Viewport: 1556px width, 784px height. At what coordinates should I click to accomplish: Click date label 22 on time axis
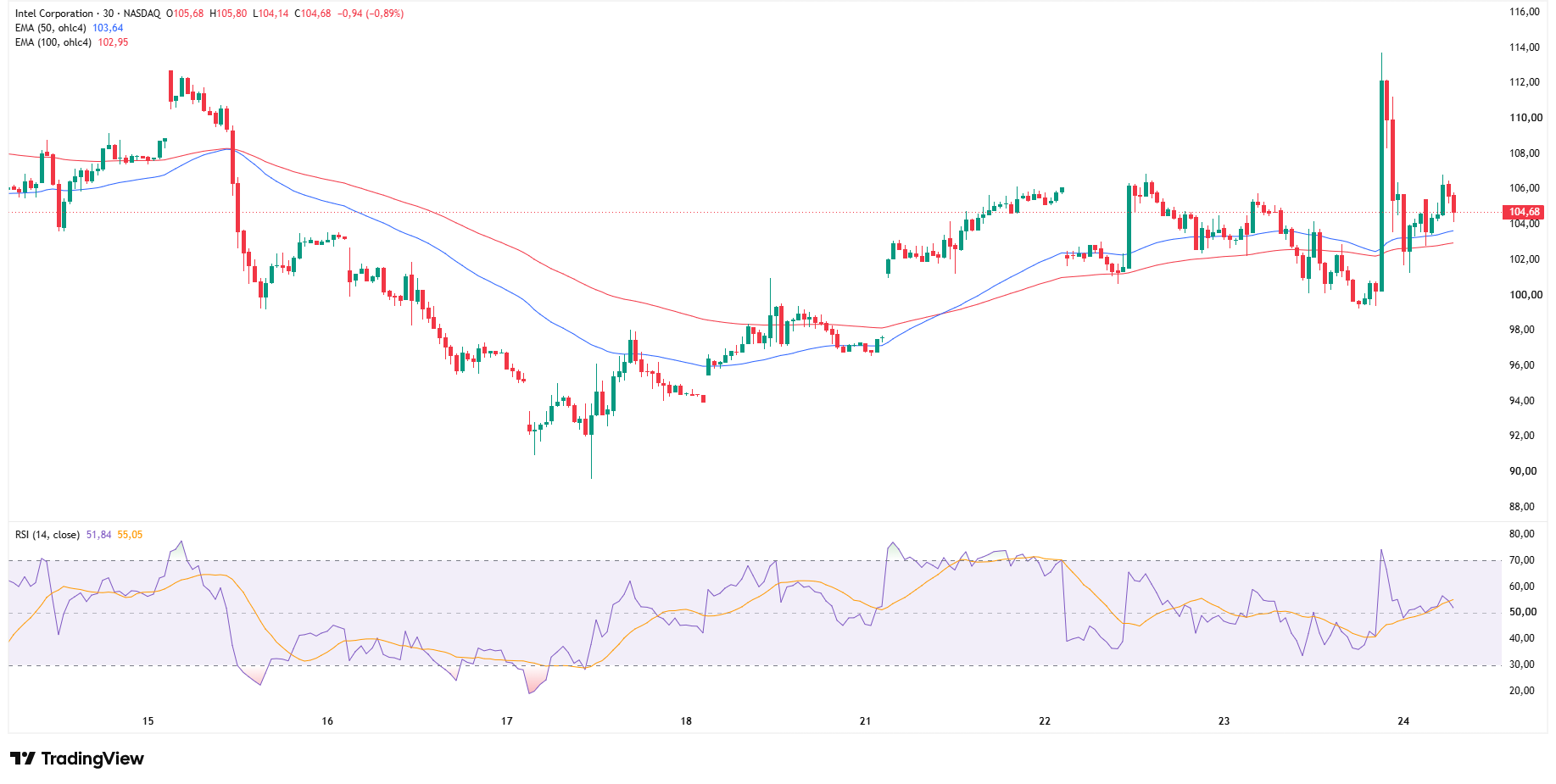coord(1045,721)
